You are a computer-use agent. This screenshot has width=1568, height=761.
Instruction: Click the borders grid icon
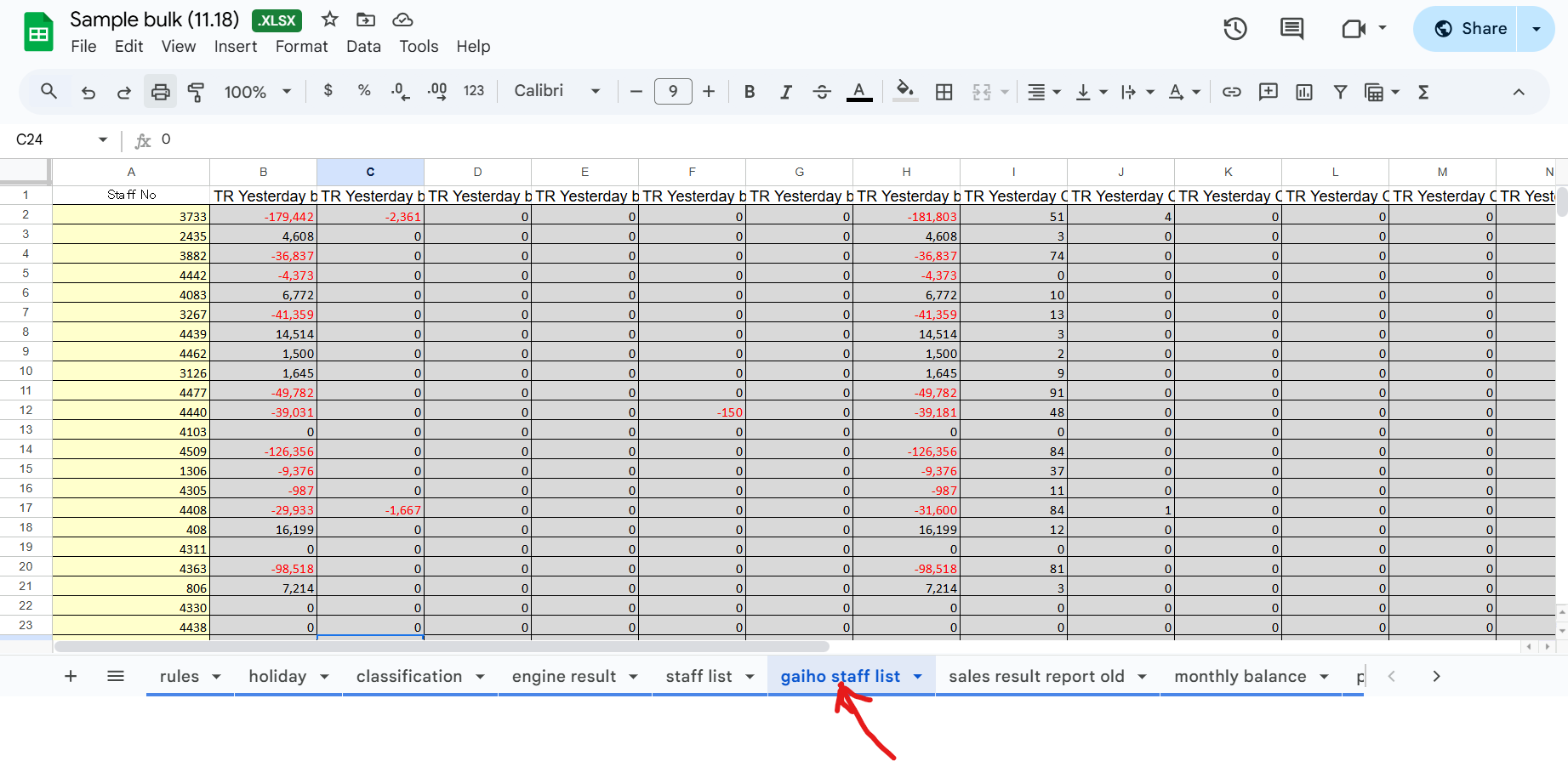coord(944,92)
